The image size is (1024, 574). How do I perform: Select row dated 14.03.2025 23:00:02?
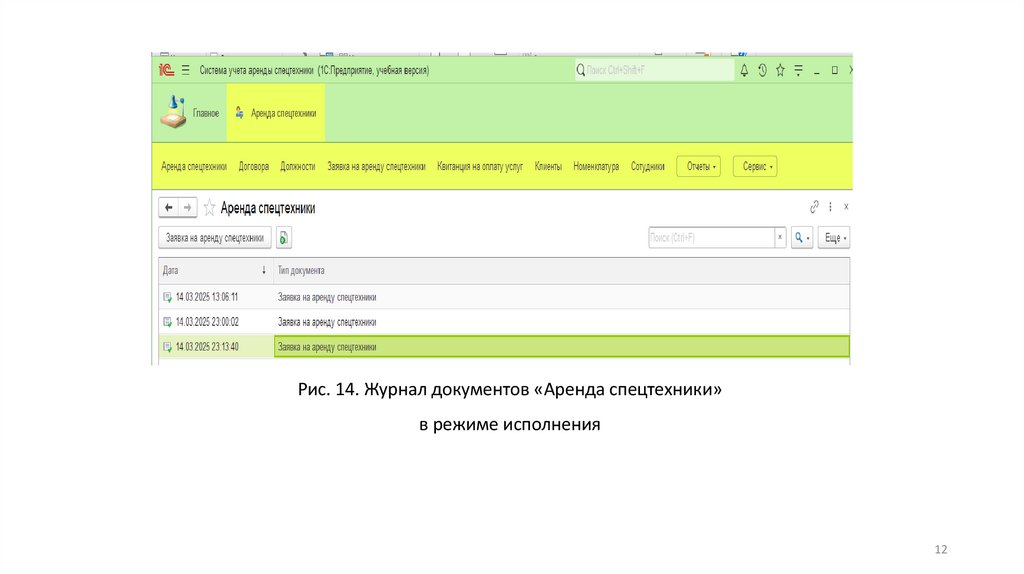(x=504, y=322)
